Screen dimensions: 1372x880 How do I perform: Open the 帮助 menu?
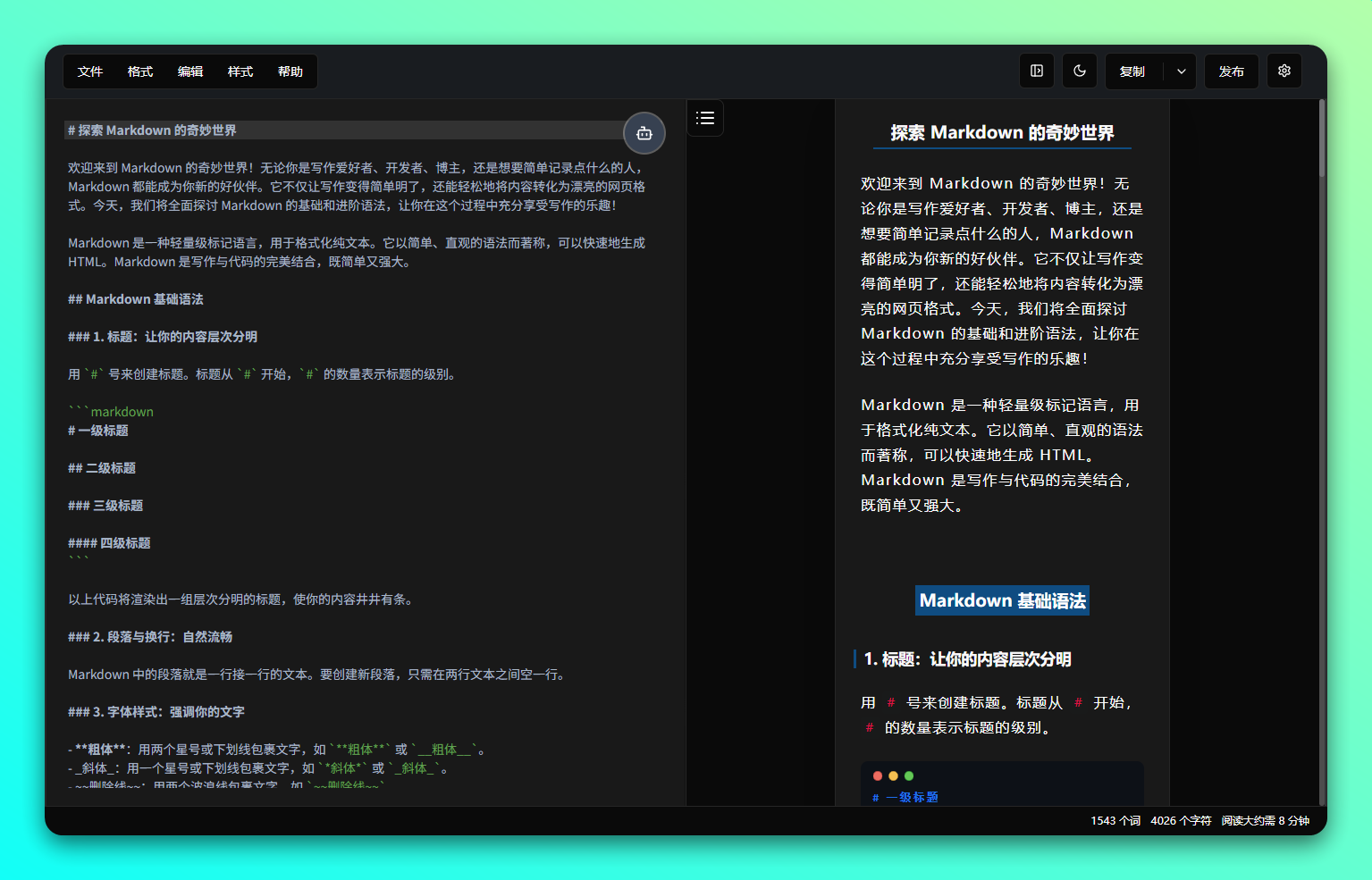(290, 71)
